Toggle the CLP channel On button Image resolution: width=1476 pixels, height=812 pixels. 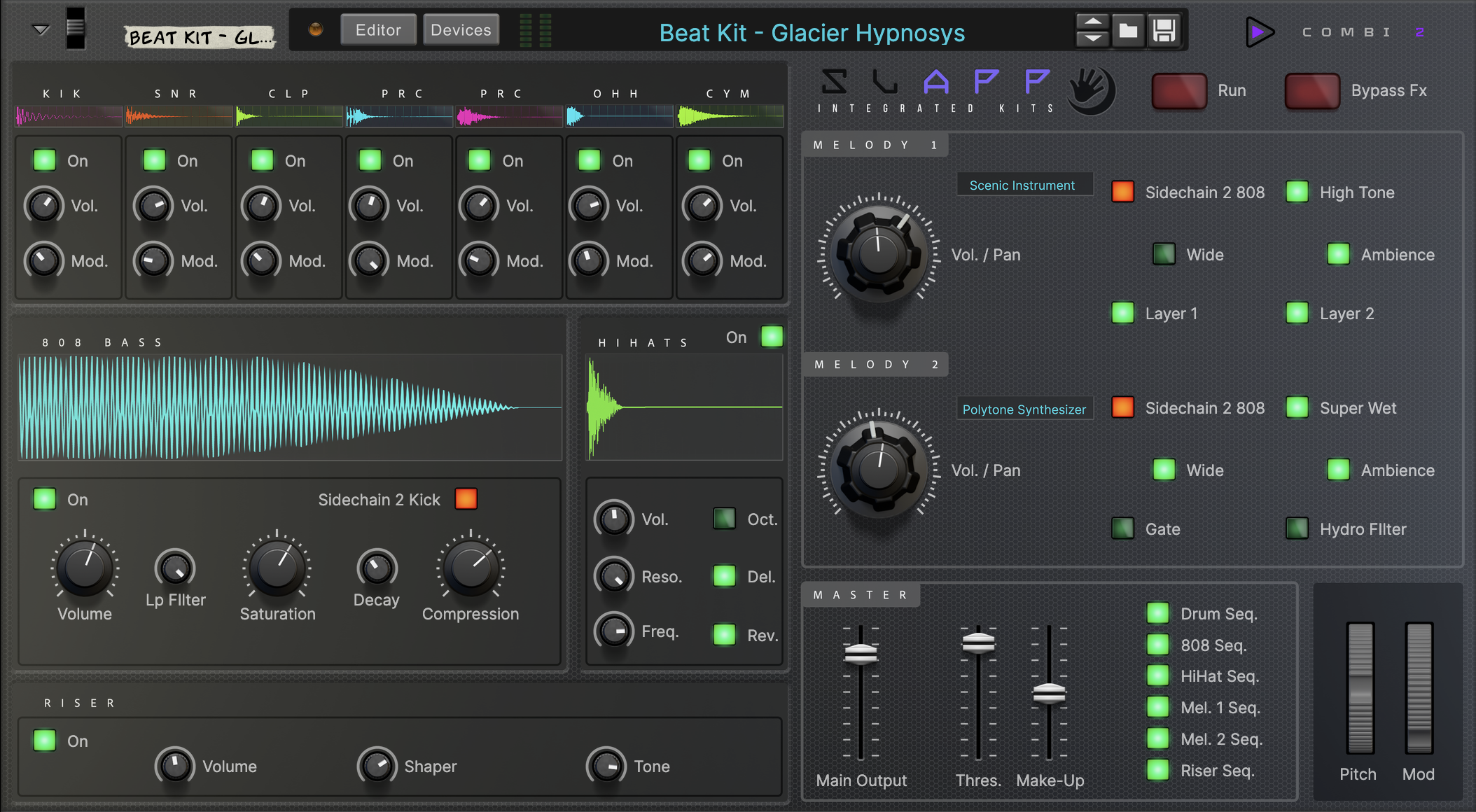click(x=263, y=160)
